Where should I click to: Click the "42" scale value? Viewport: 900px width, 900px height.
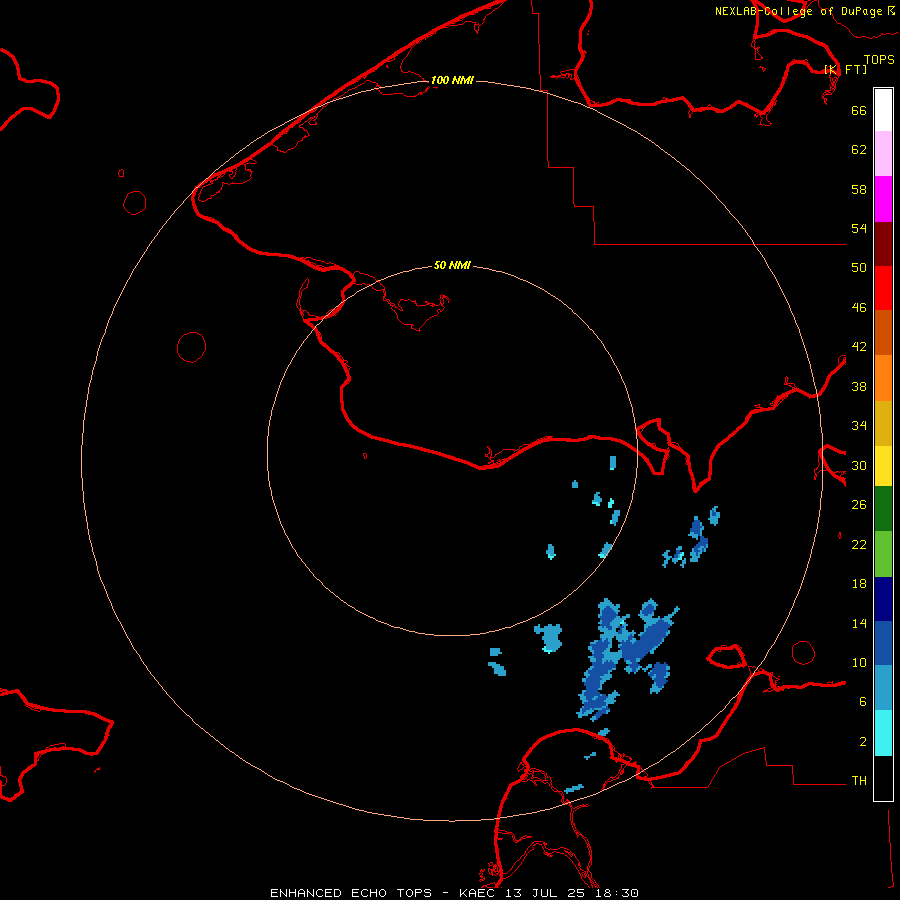[859, 347]
